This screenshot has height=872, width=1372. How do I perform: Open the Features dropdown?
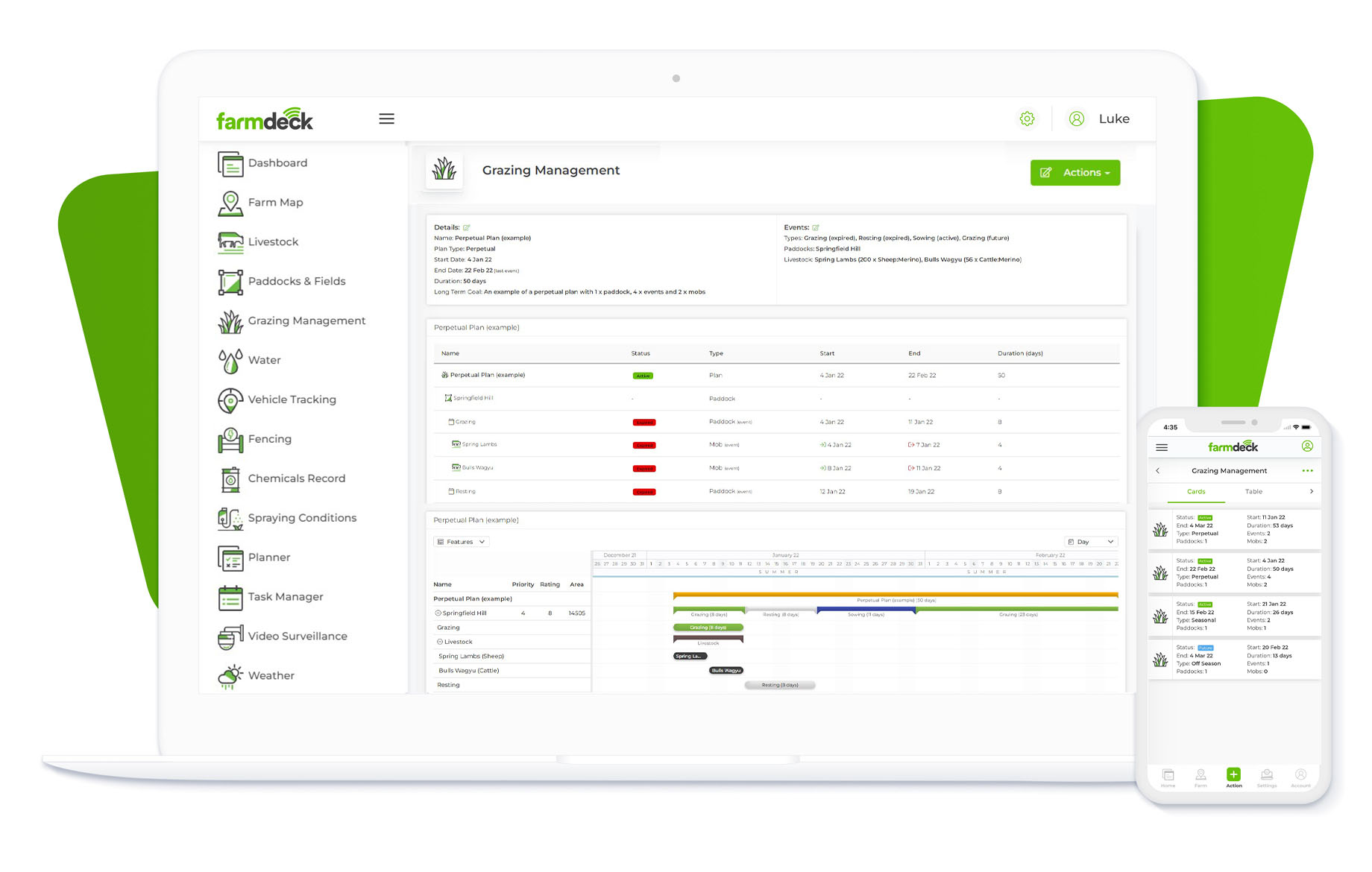tap(461, 542)
